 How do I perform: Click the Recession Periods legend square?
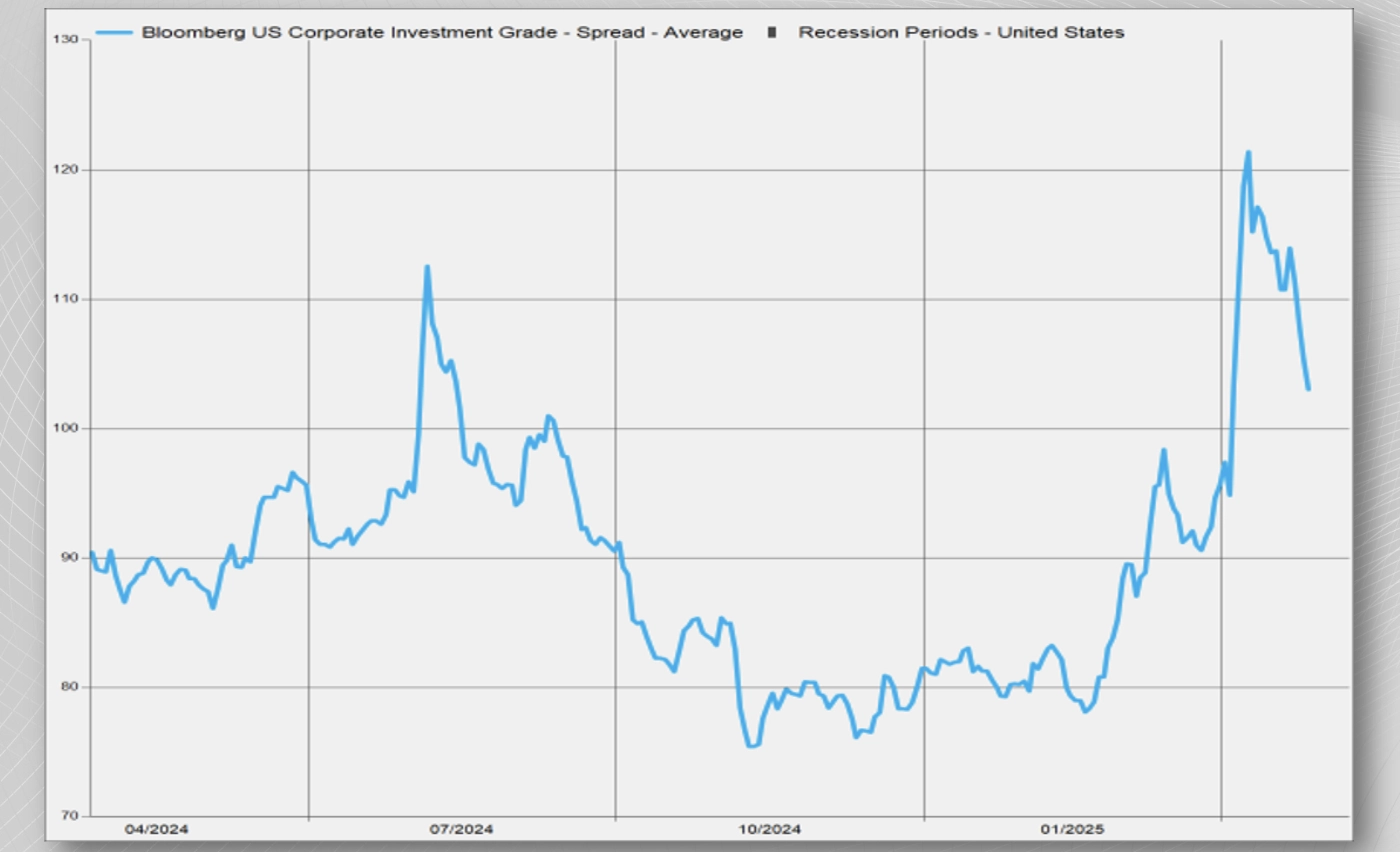771,32
